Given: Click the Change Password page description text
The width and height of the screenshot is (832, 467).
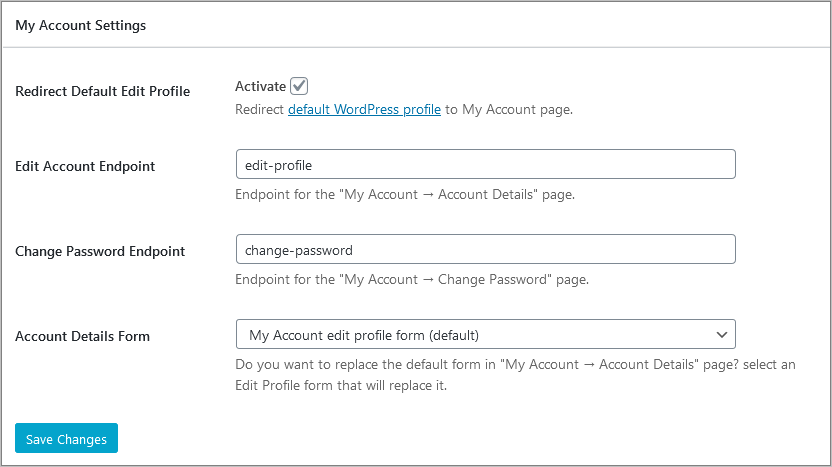Looking at the screenshot, I should pyautogui.click(x=412, y=280).
